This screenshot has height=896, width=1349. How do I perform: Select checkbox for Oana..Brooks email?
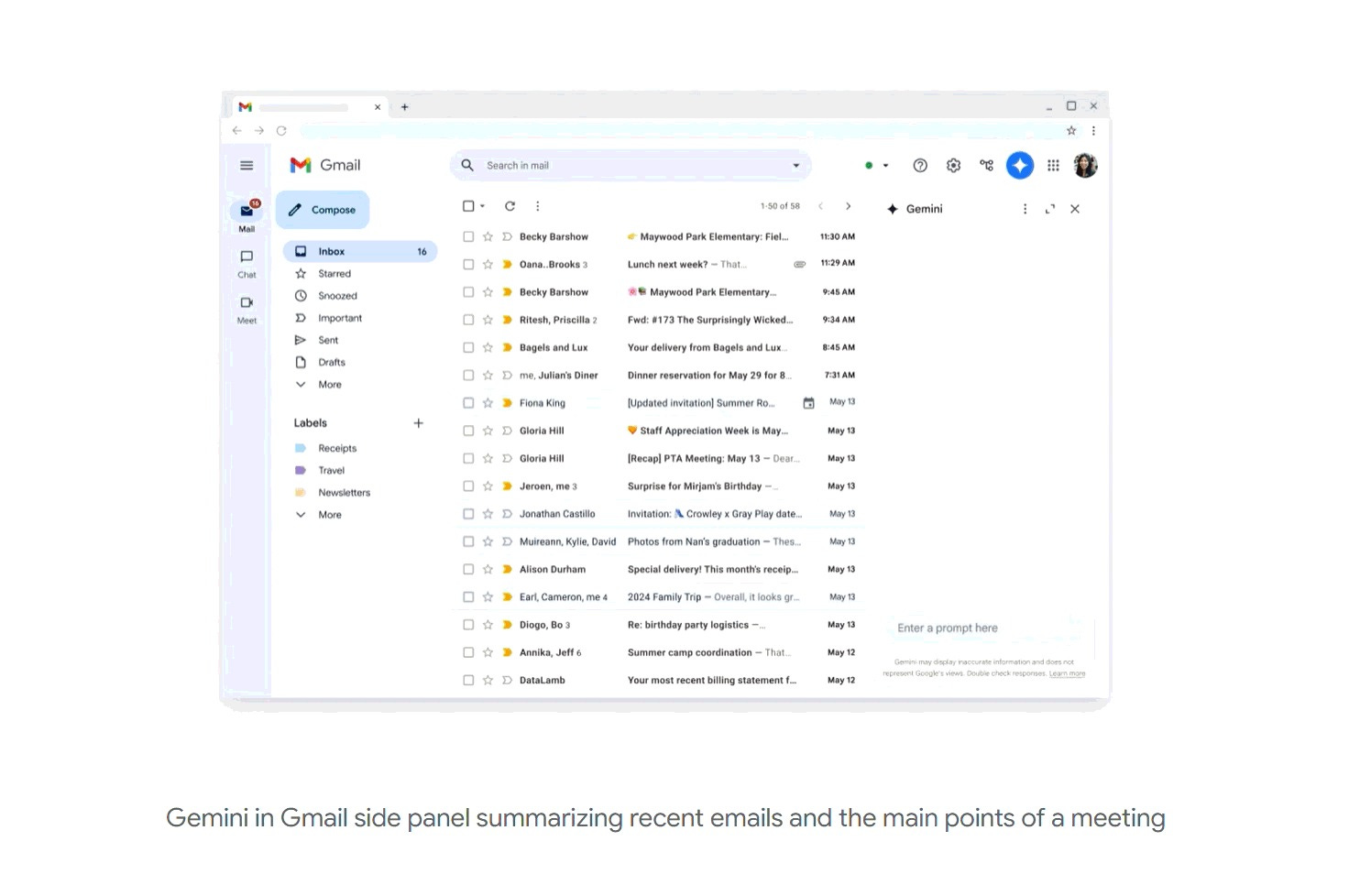click(x=468, y=265)
